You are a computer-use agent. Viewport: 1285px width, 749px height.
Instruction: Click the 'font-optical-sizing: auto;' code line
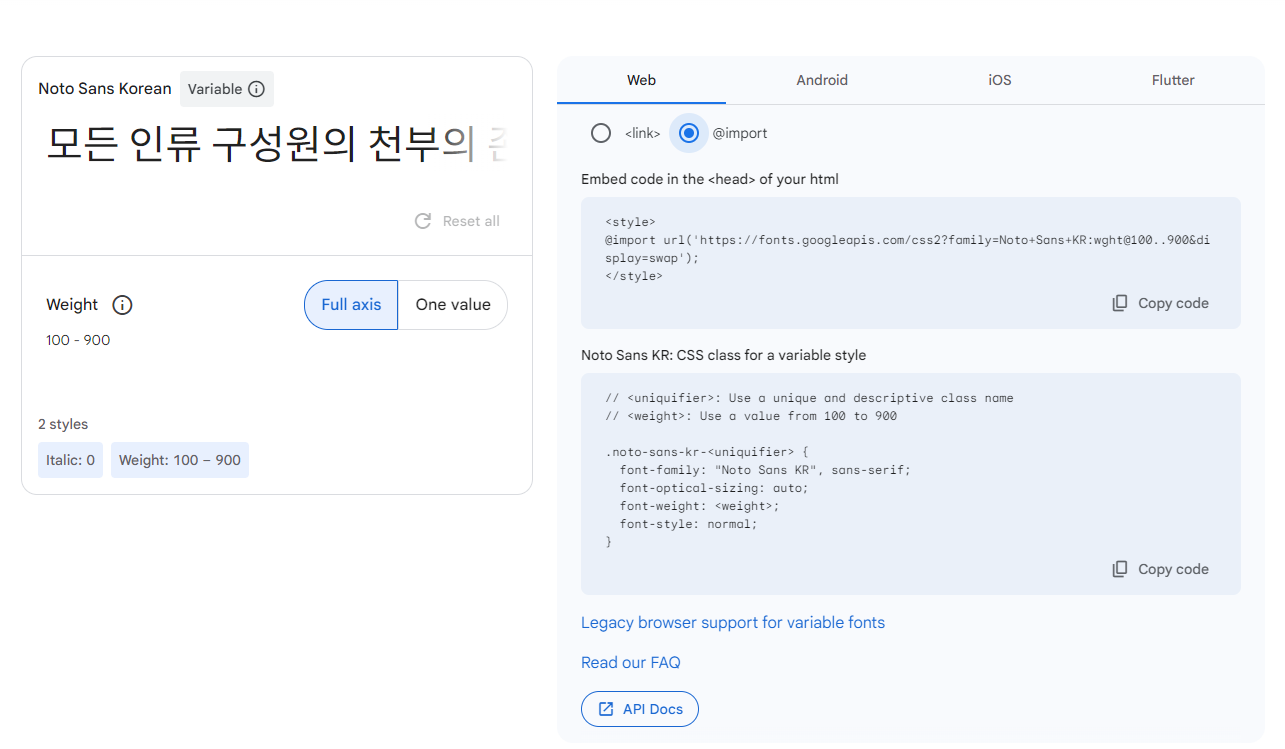coord(714,488)
